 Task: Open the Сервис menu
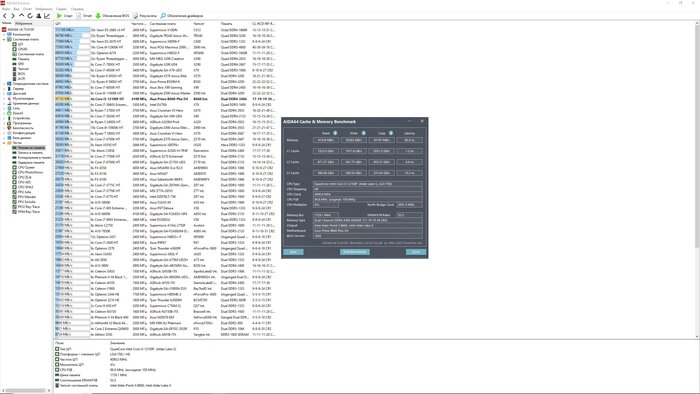pyautogui.click(x=62, y=9)
